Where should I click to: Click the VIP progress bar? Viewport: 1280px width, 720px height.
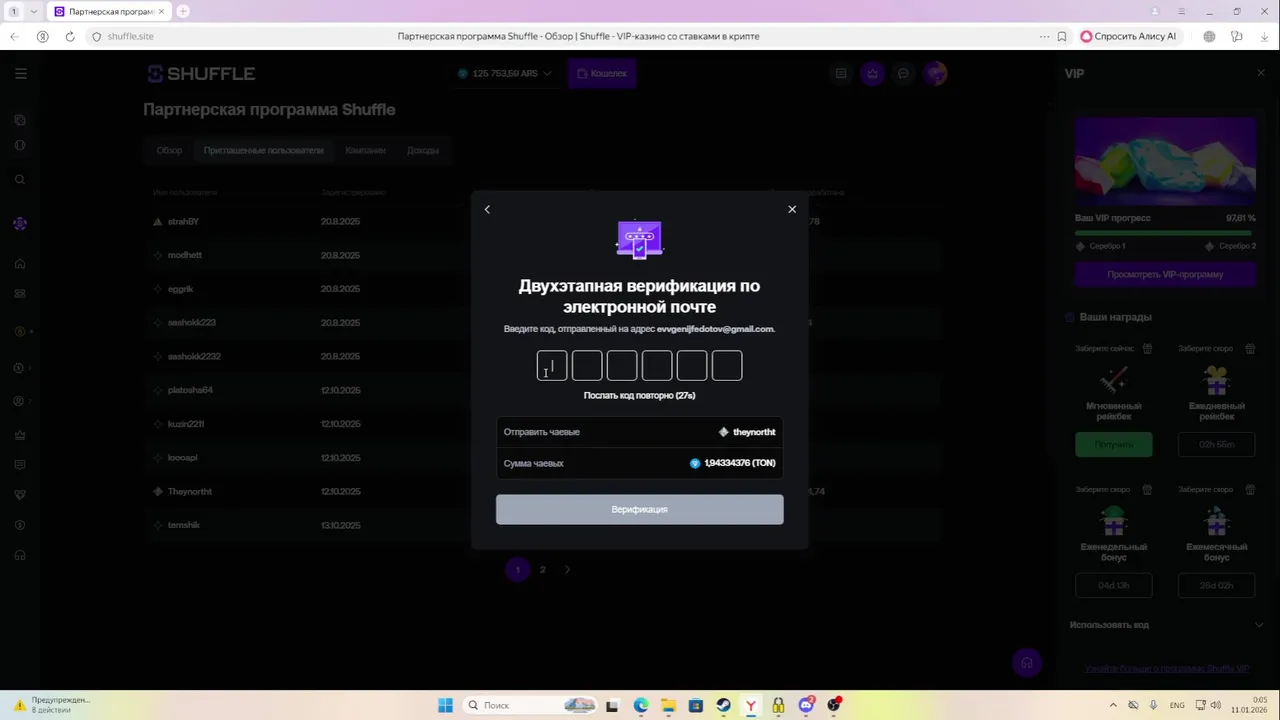1165,232
